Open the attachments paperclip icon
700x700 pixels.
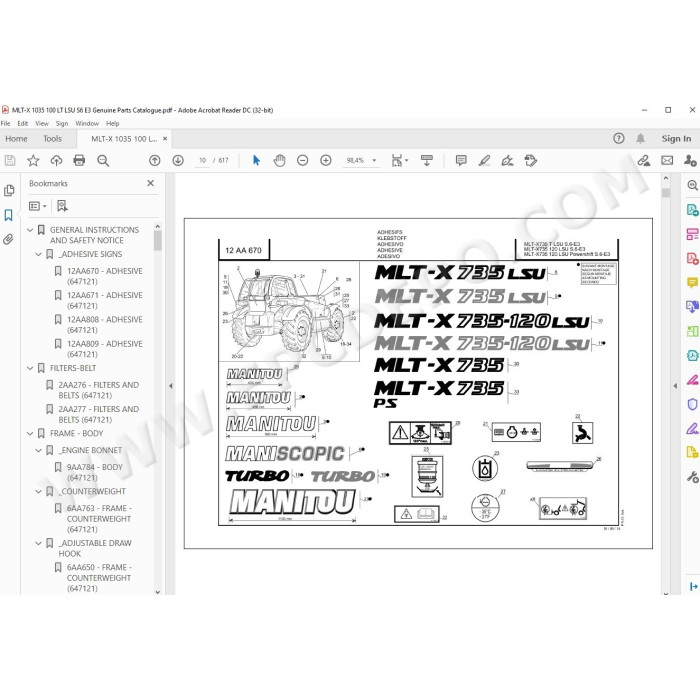(x=8, y=239)
